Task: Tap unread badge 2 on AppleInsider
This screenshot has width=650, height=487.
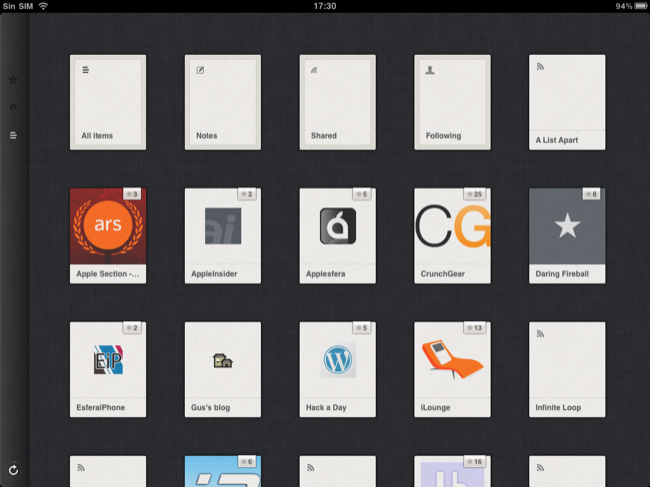Action: (247, 194)
